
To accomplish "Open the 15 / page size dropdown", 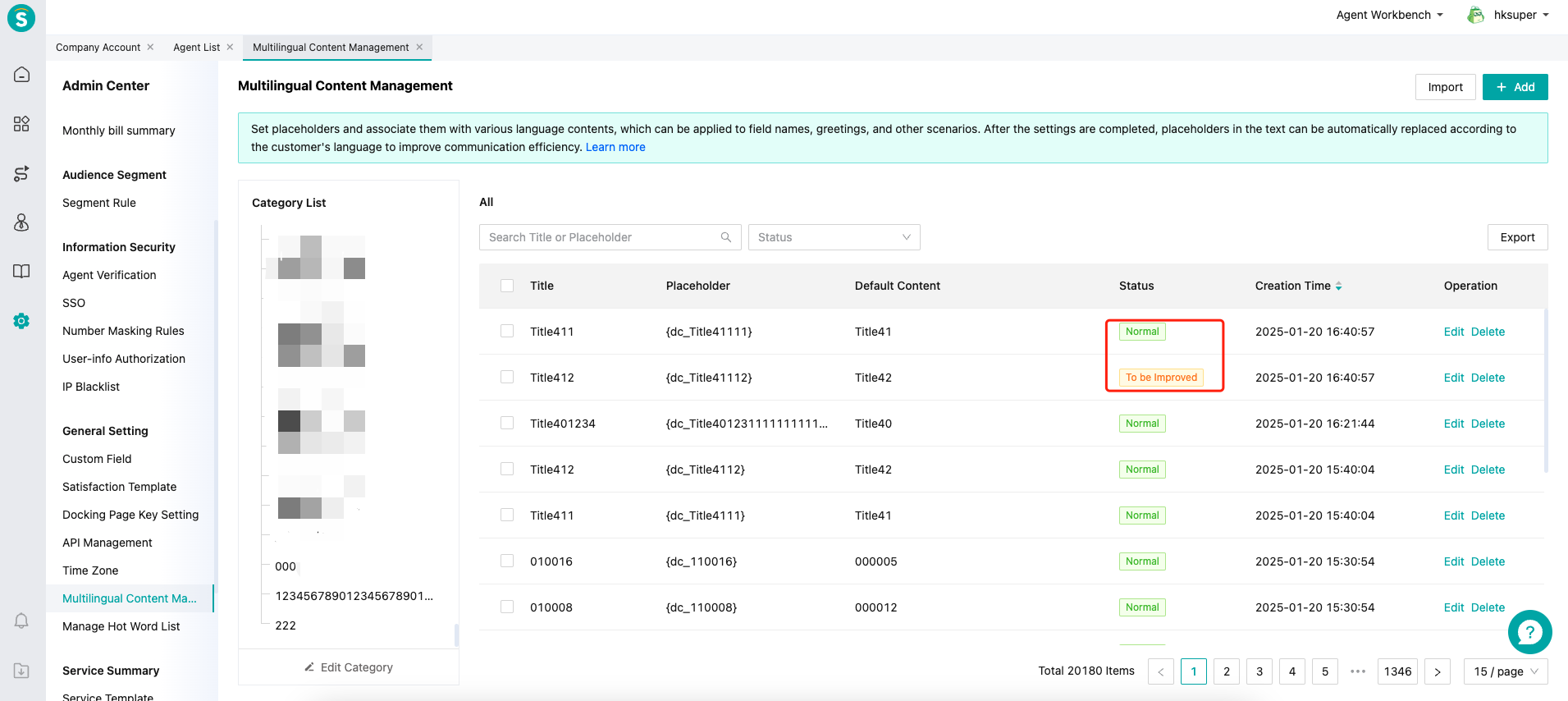I will (x=1506, y=671).
